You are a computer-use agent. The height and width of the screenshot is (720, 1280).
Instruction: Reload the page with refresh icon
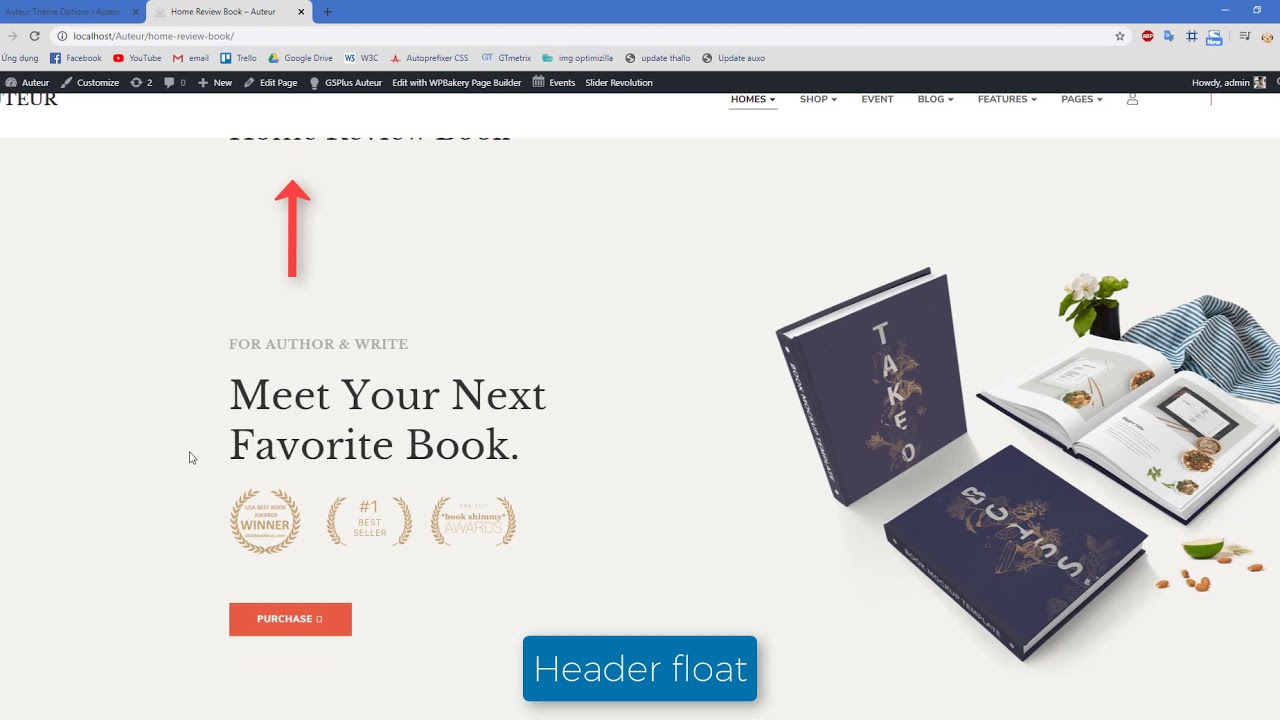point(34,36)
